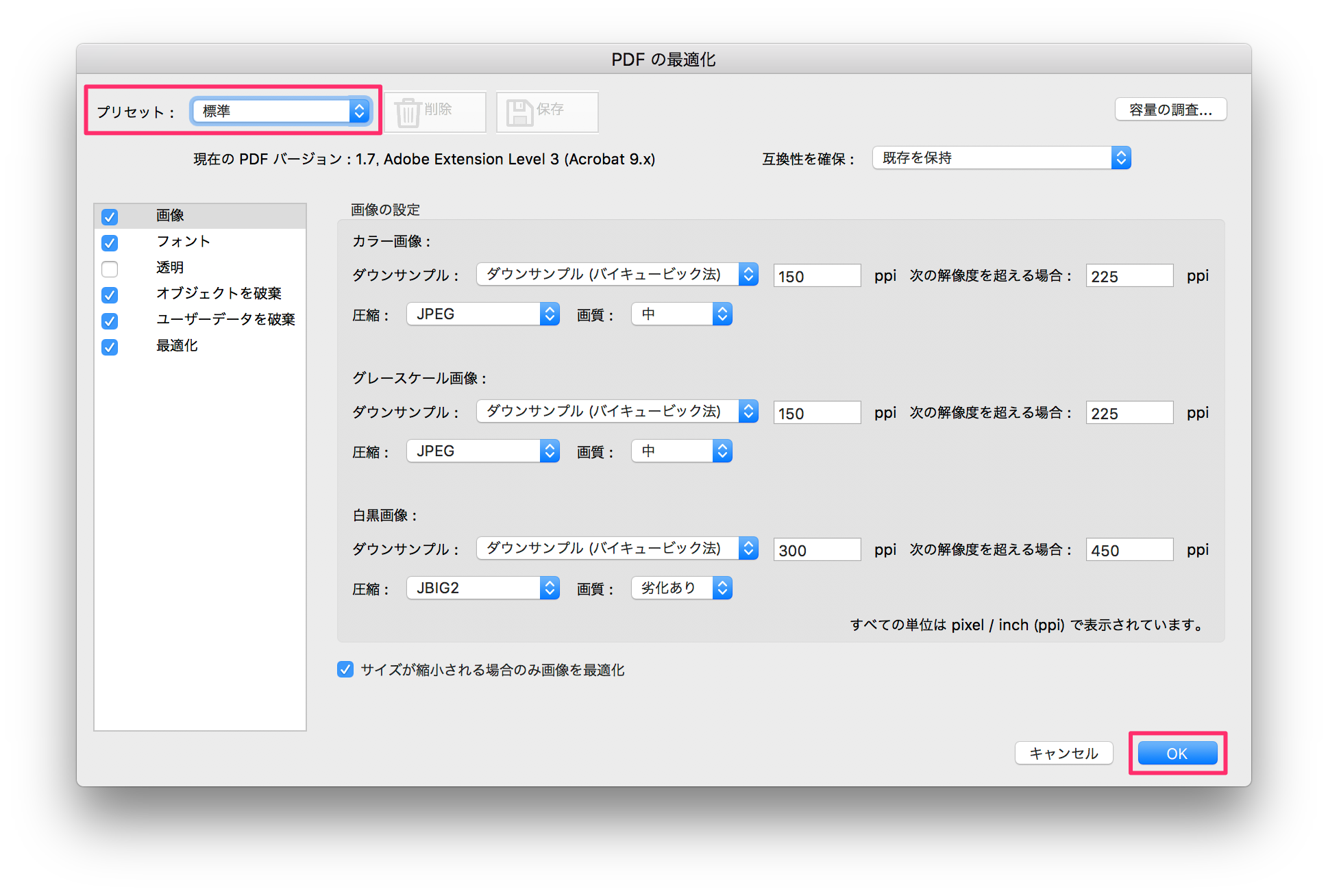Uncheck the オブジェクトを破棄 checkbox

click(x=110, y=295)
